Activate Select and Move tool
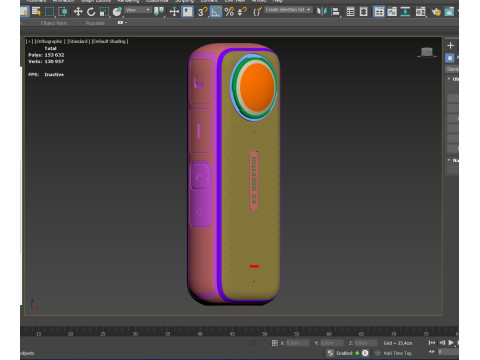Viewport: 480px width, 360px height. coord(78,12)
